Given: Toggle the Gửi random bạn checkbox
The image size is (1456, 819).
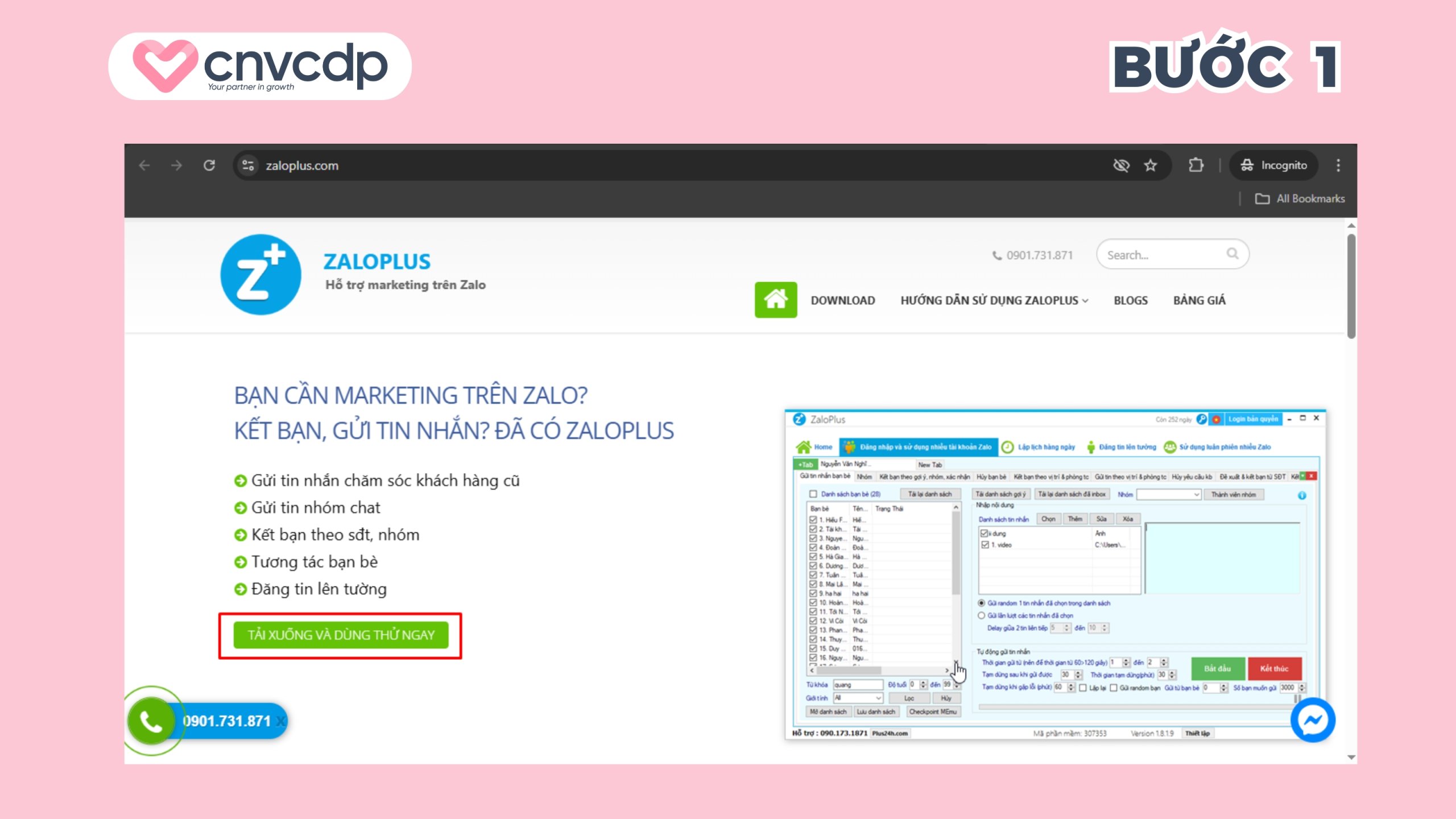Looking at the screenshot, I should pyautogui.click(x=1114, y=688).
